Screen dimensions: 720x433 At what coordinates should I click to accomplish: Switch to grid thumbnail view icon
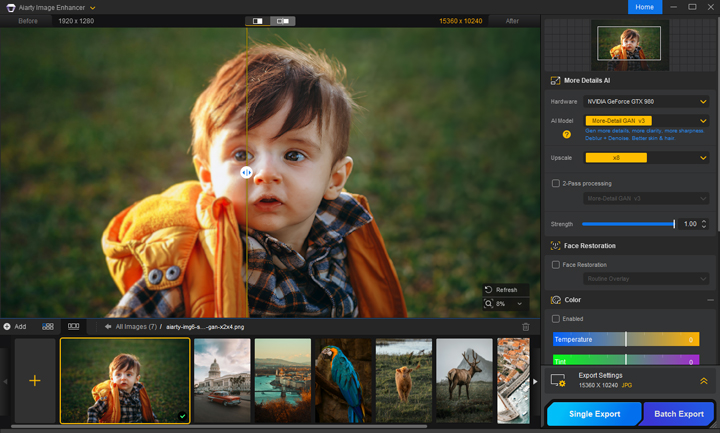pos(48,326)
